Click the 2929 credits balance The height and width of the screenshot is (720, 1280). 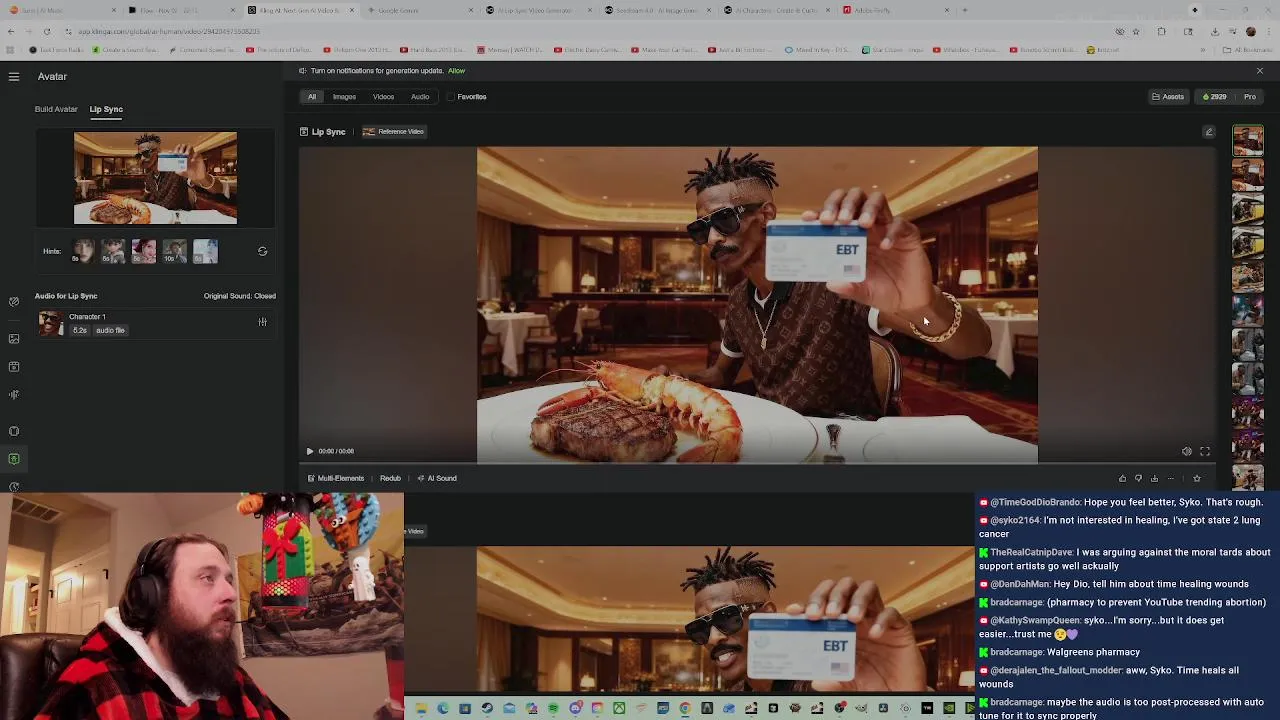(x=1214, y=97)
